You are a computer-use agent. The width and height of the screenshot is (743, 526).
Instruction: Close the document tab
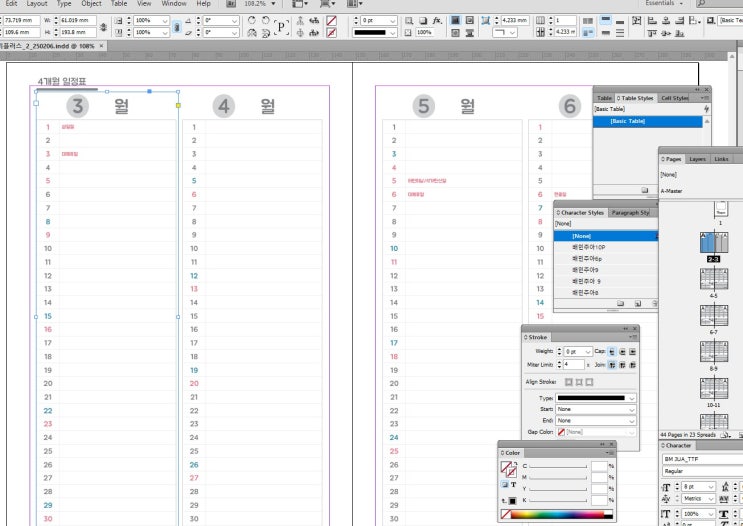(x=101, y=46)
